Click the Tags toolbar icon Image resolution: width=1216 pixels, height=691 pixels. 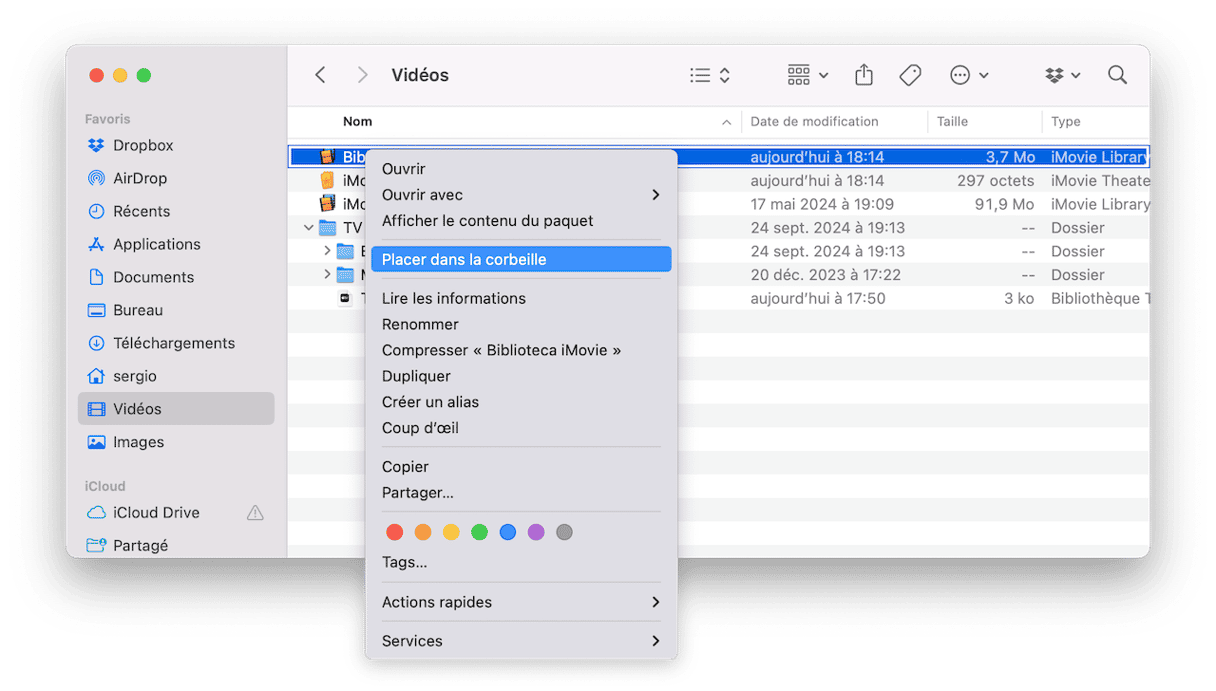click(910, 75)
